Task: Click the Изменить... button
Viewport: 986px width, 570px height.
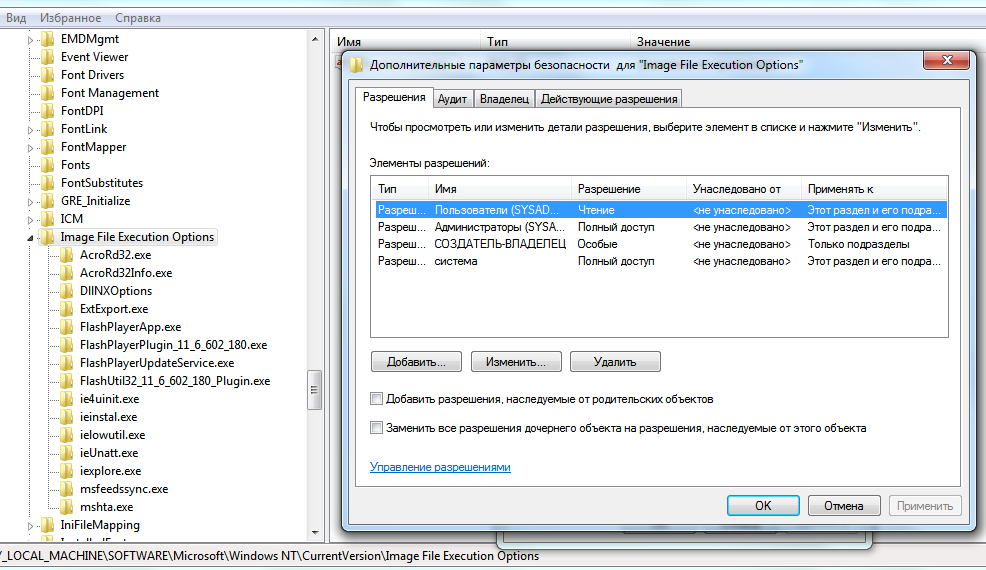Action: click(x=516, y=362)
